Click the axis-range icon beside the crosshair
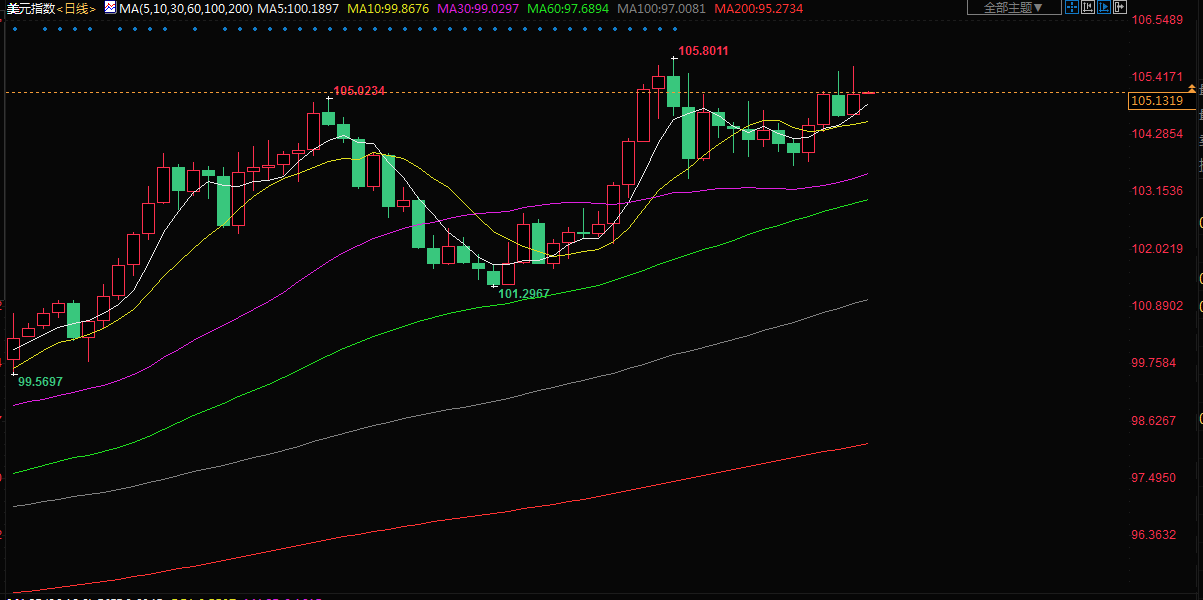 [1089, 8]
